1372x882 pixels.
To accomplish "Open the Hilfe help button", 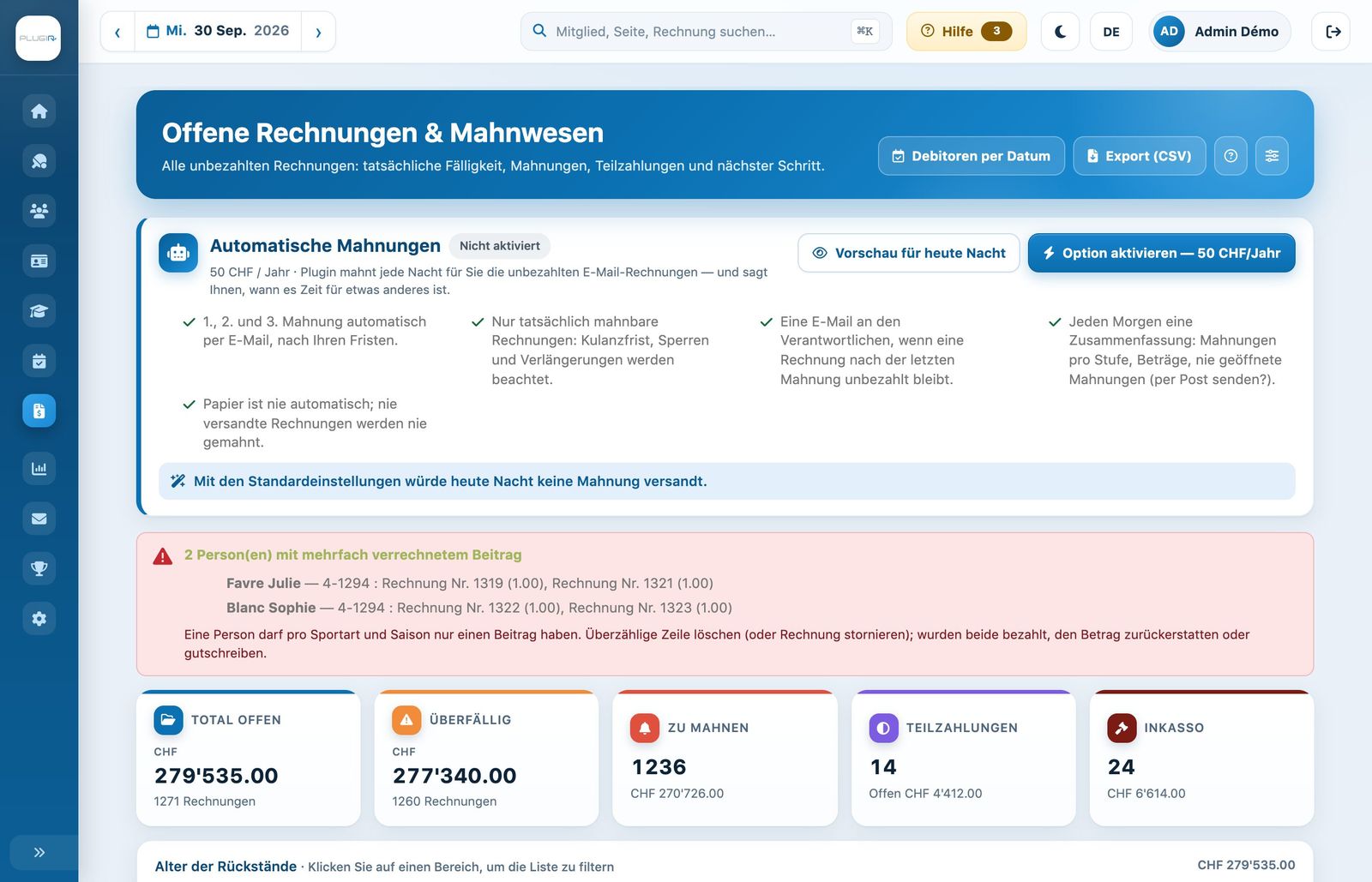I will point(966,32).
